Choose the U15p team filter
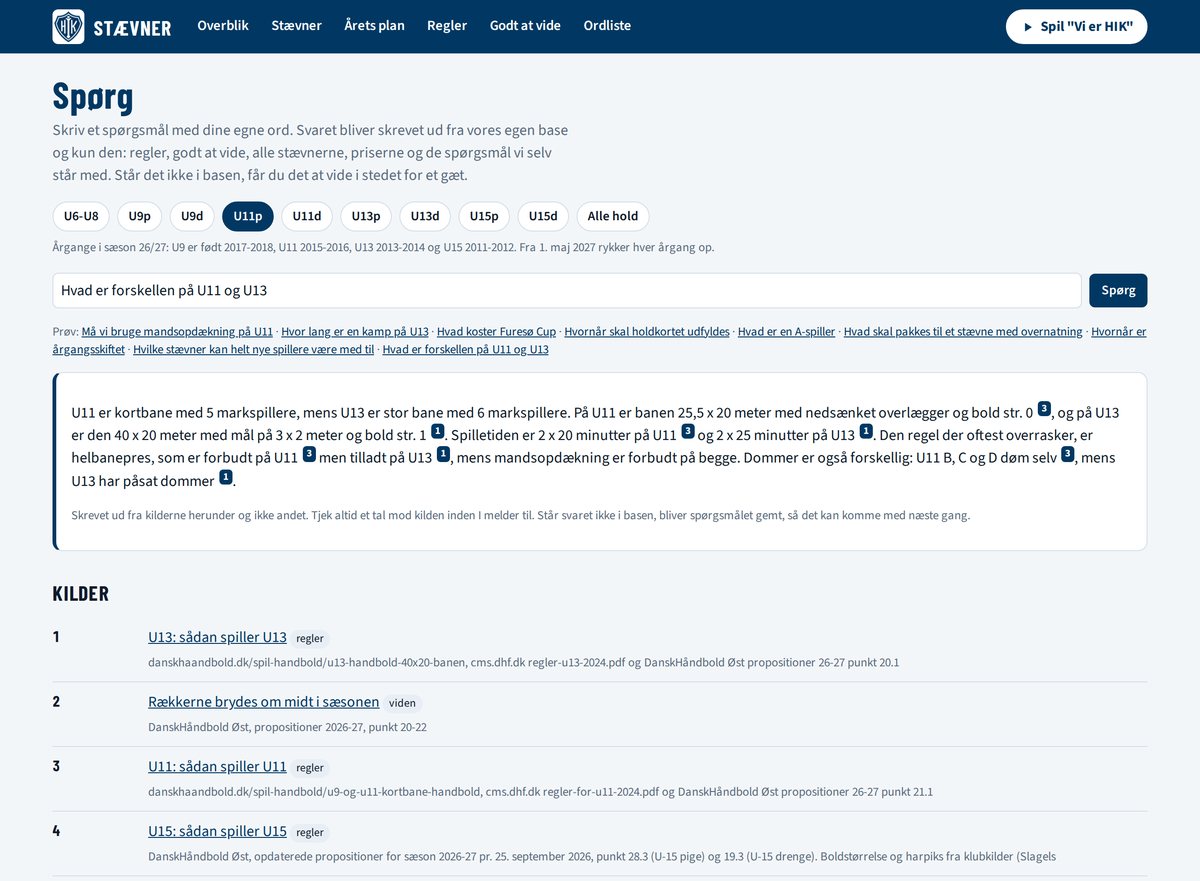Viewport: 1200px width, 881px height. [x=484, y=216]
